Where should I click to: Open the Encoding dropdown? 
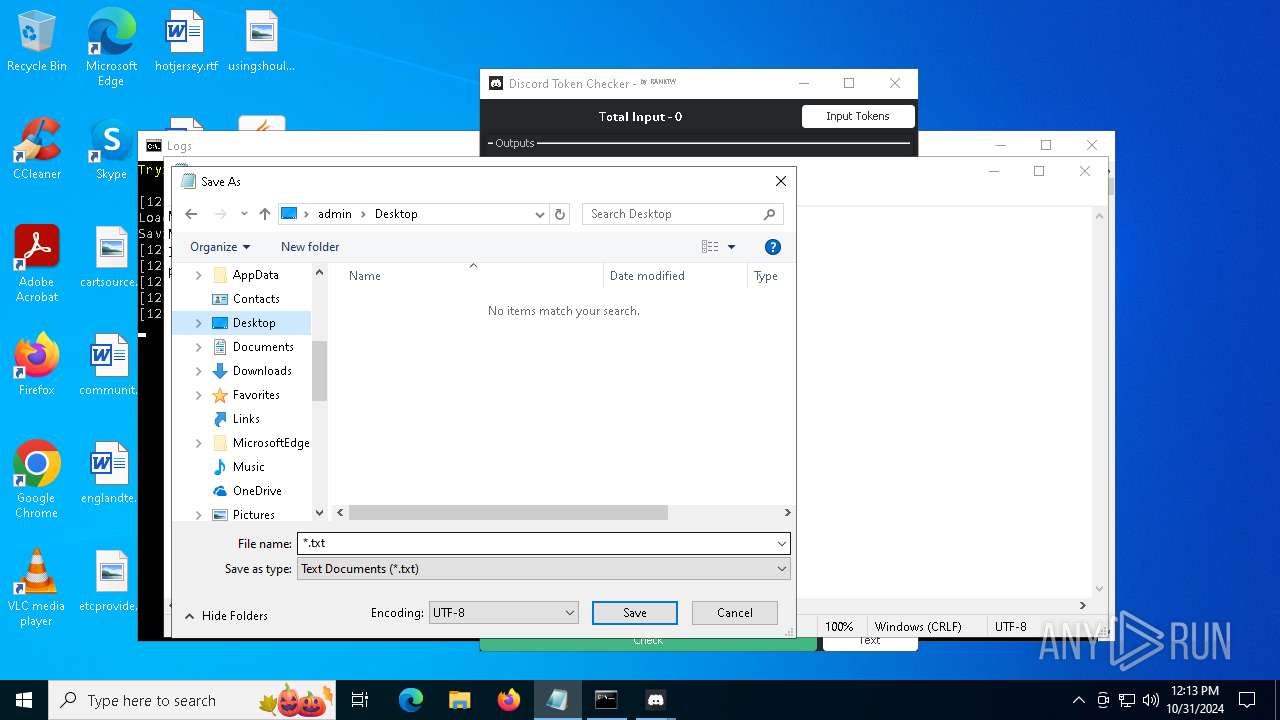tap(503, 613)
